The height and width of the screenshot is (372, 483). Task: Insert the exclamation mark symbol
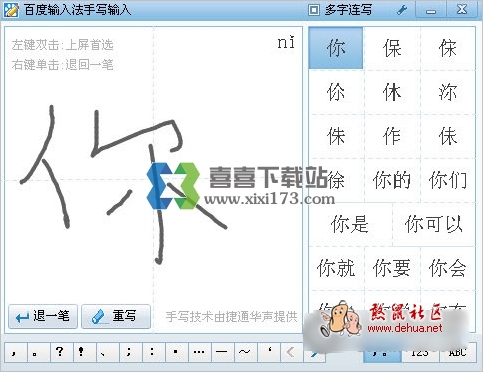pos(84,352)
